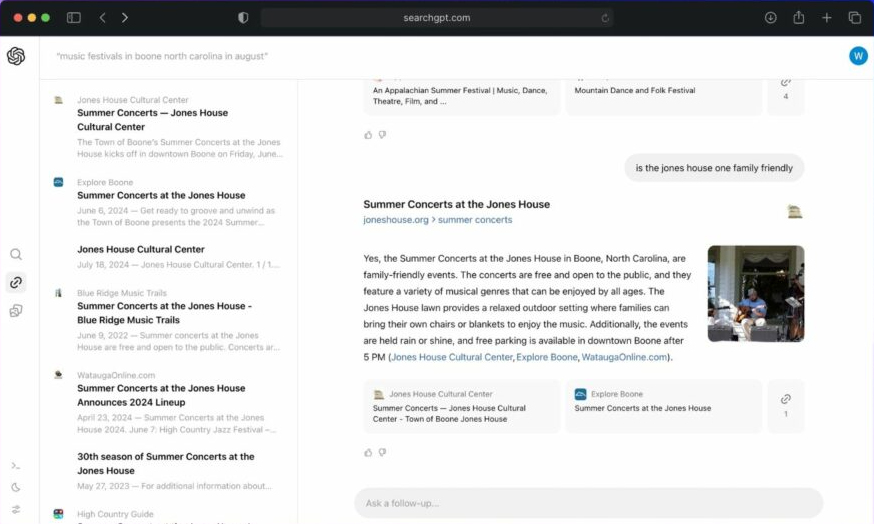Open Mountain Dance and Folk Festival card

pyautogui.click(x=664, y=96)
